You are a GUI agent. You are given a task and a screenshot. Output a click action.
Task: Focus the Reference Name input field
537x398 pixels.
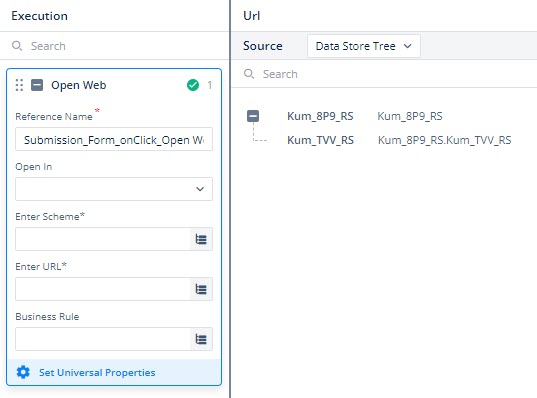point(114,139)
